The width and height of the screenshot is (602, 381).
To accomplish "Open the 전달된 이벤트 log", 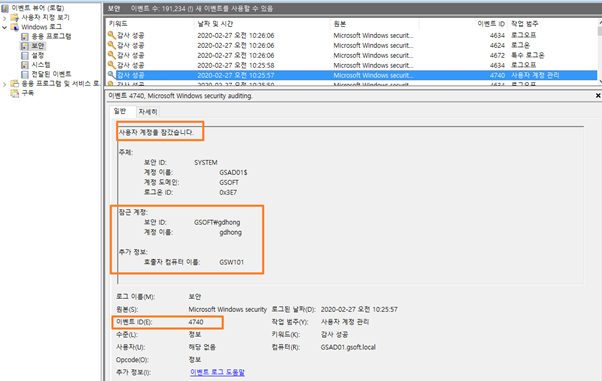I will click(x=51, y=74).
